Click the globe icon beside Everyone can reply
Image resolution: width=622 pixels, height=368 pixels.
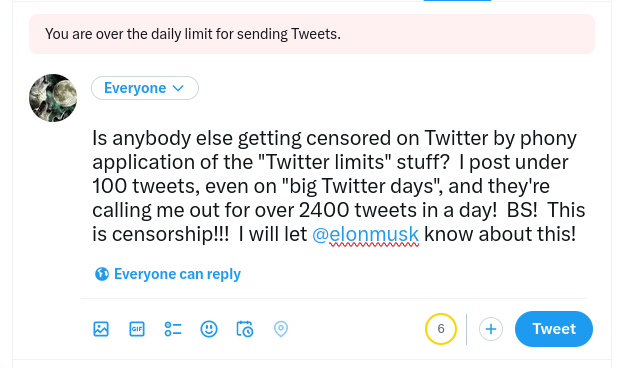(x=102, y=274)
